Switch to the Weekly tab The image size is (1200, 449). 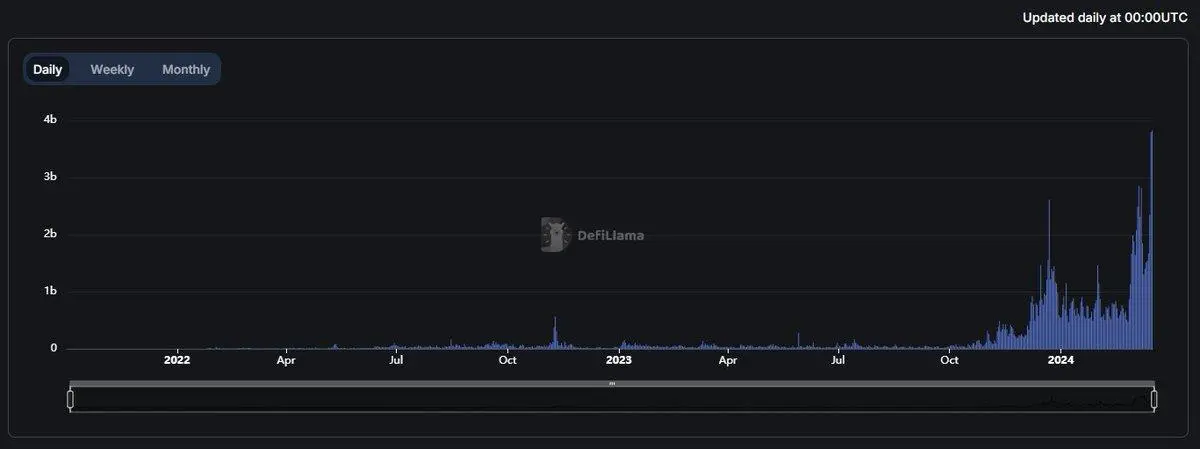click(112, 70)
